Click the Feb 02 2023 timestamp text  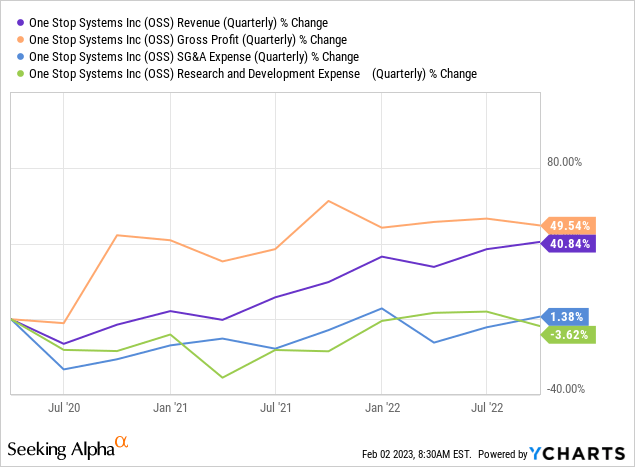pyautogui.click(x=417, y=454)
